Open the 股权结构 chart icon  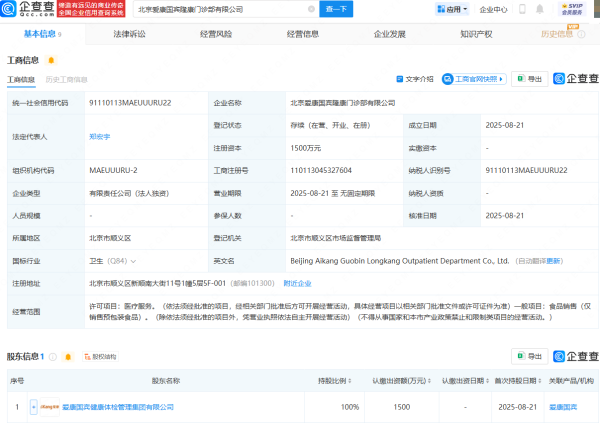coord(98,356)
